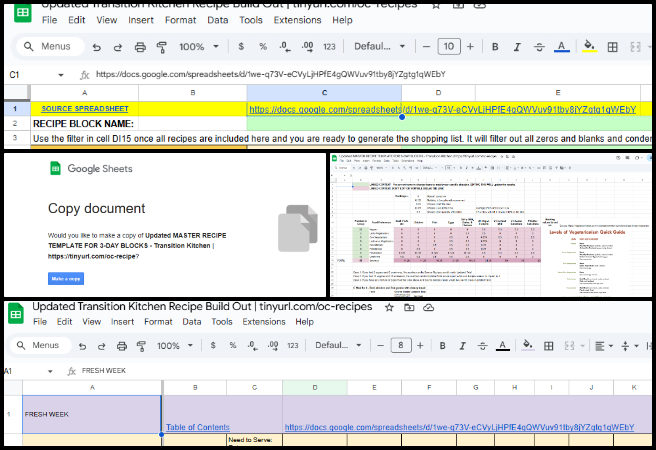Click the font size 10 field
This screenshot has width=656, height=450.
click(x=449, y=46)
